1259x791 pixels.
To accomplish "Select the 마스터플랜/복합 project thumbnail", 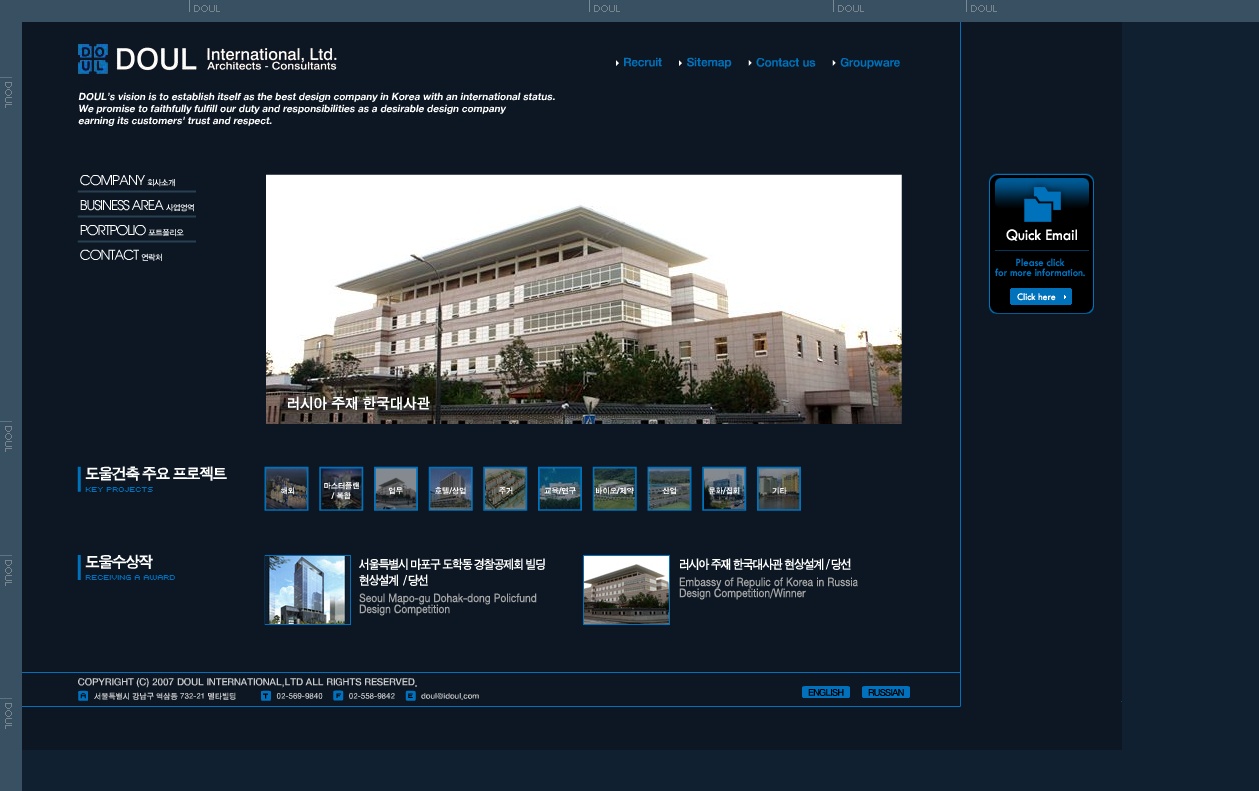I will pos(341,489).
